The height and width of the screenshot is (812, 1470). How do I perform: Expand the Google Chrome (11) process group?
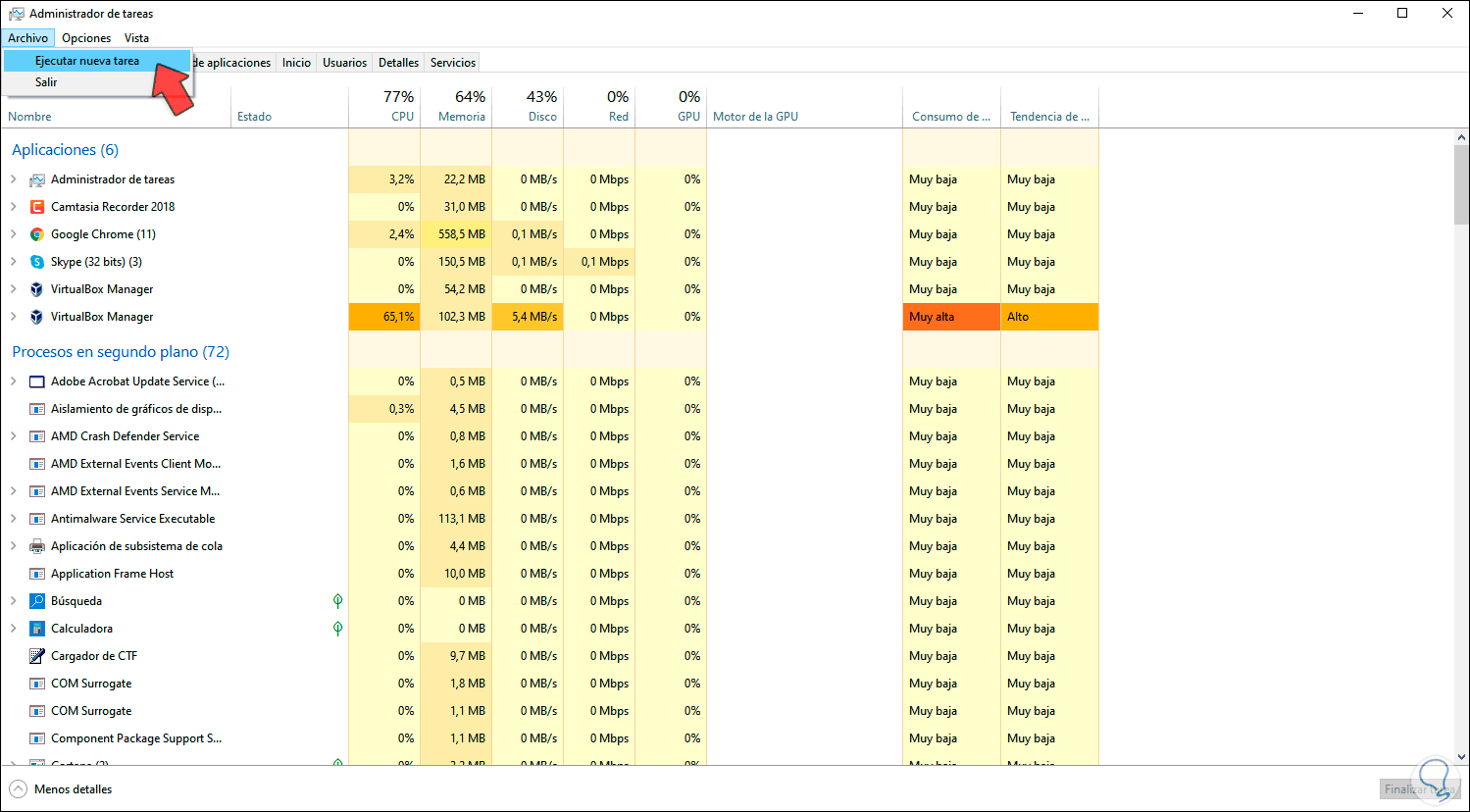tap(14, 234)
